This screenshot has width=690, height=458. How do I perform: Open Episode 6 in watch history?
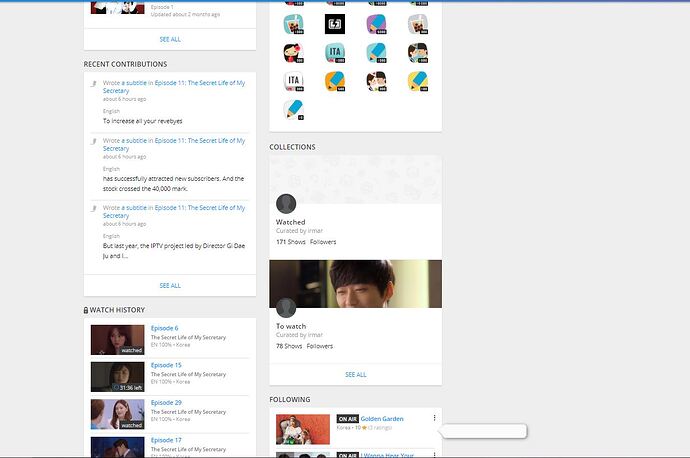pyautogui.click(x=164, y=328)
